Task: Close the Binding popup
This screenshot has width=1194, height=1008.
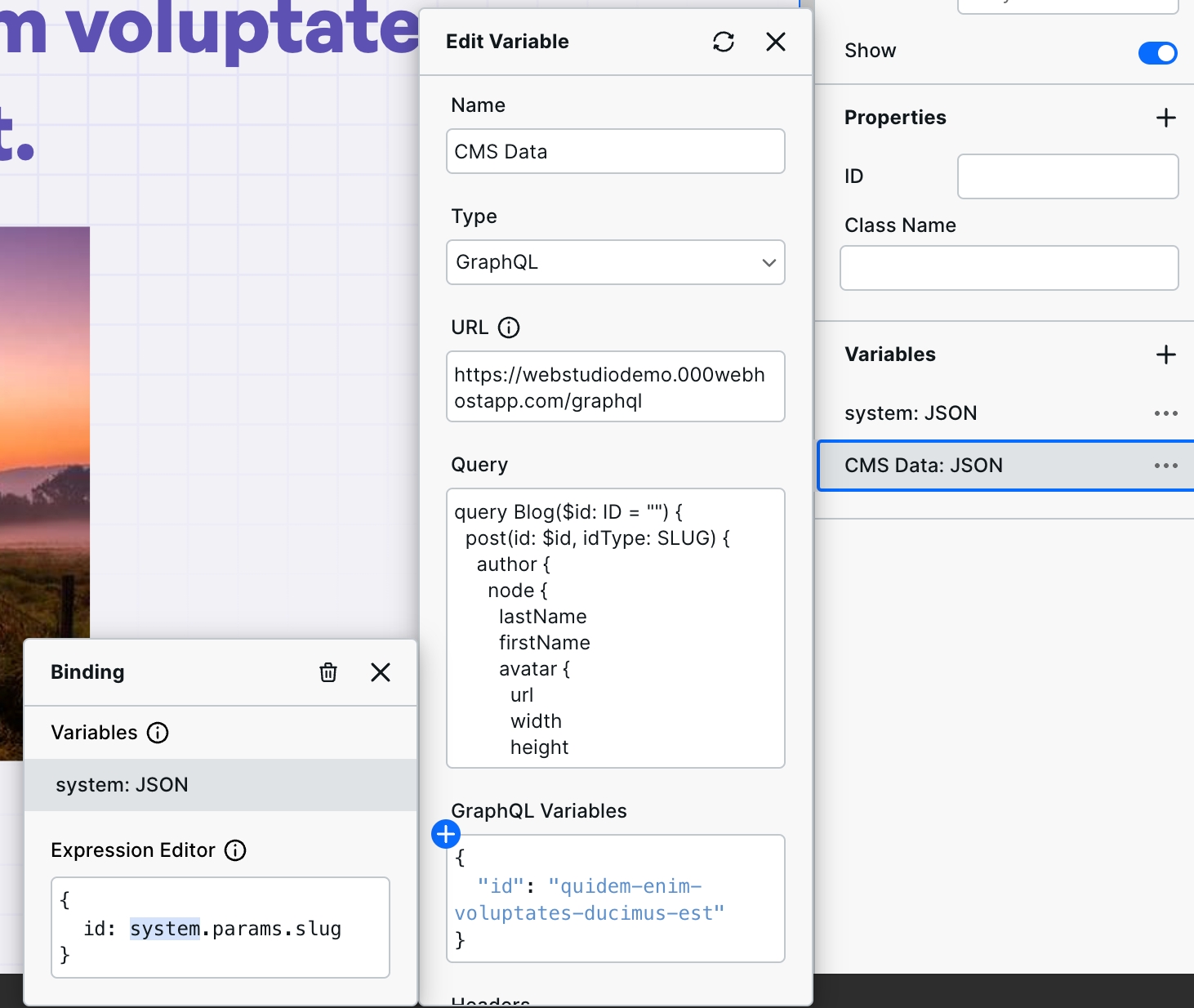Action: pyautogui.click(x=381, y=672)
